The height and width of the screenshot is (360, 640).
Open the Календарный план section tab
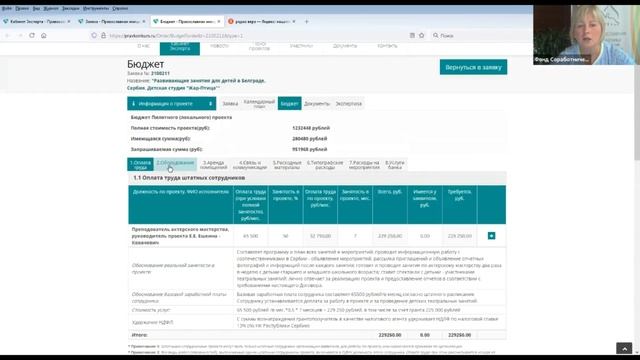pos(259,104)
